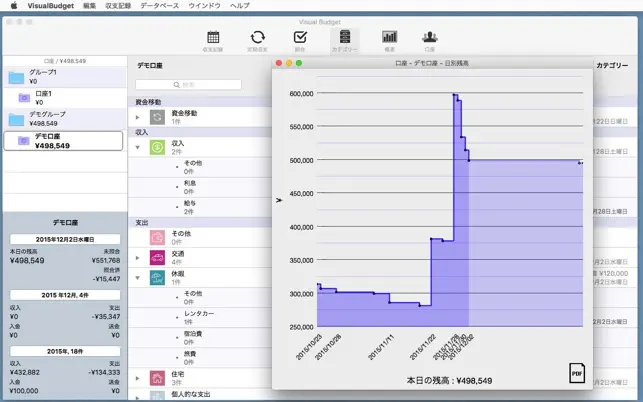Select the 旅費 subcategory row
Screen dimensions: 643x402
tap(200, 358)
